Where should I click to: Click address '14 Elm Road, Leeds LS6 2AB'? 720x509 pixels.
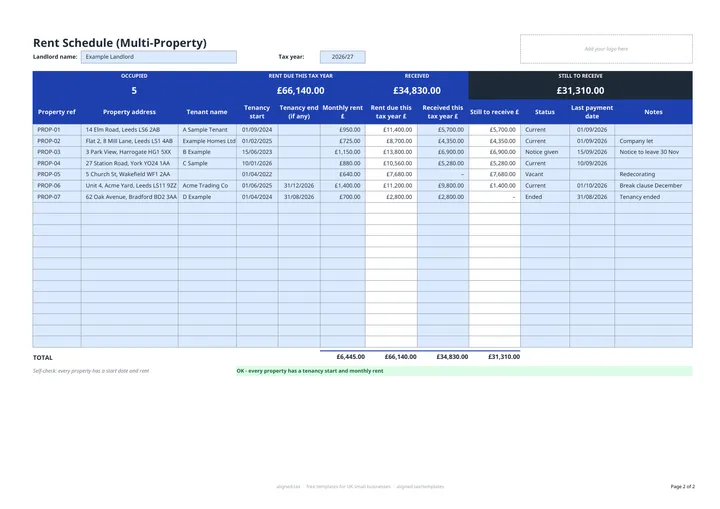[129, 130]
